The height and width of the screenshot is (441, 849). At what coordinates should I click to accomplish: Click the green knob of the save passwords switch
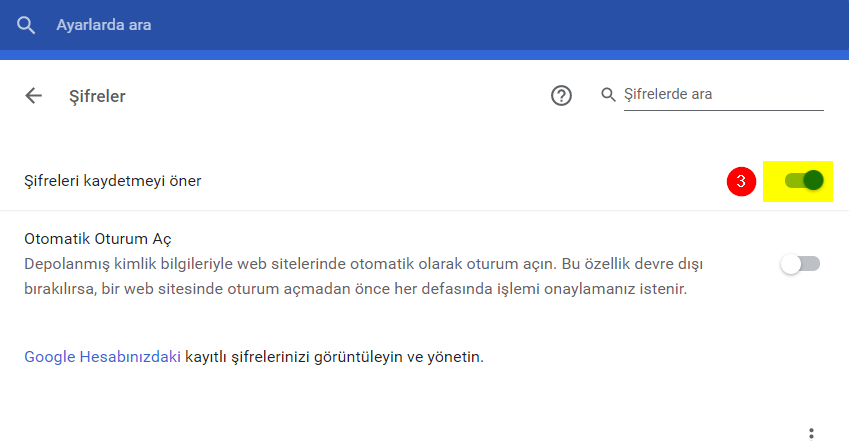click(813, 180)
